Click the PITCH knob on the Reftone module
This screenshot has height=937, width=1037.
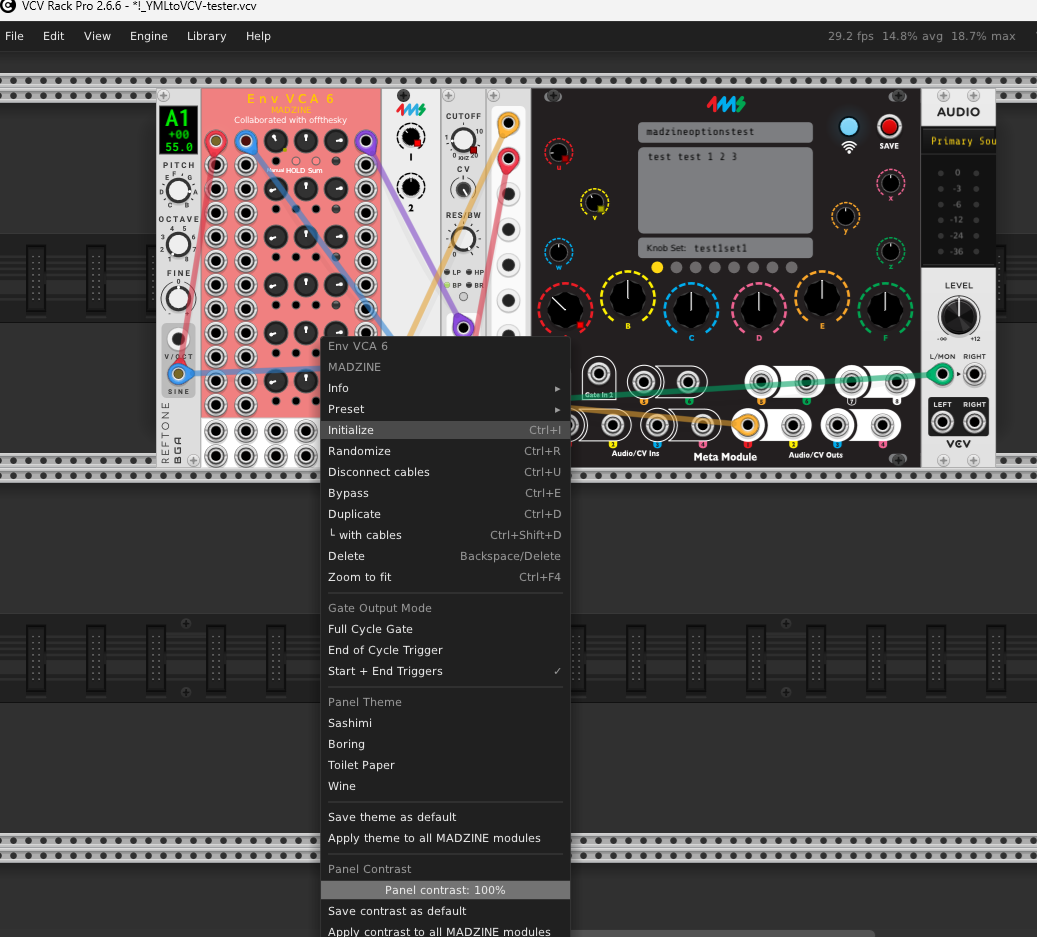pyautogui.click(x=178, y=190)
